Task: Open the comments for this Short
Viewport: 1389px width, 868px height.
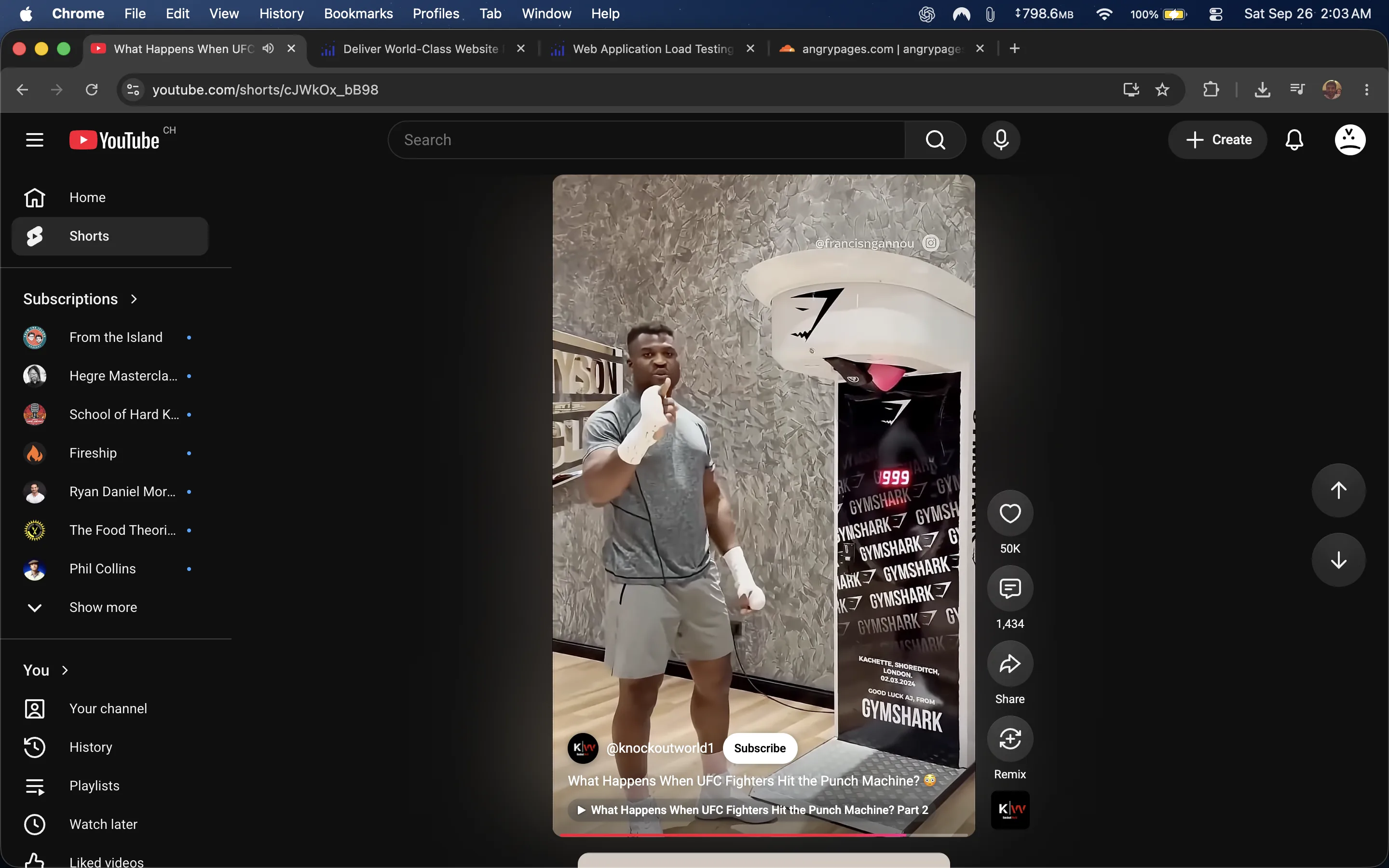Action: click(x=1010, y=588)
